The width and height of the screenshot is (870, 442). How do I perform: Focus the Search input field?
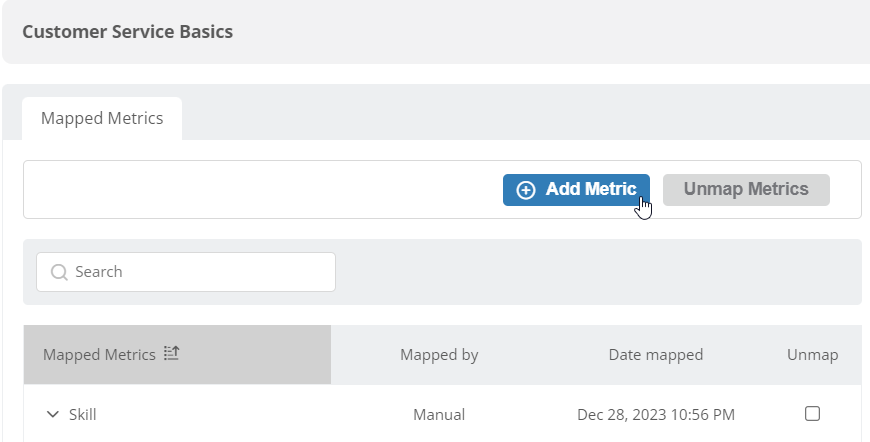click(186, 272)
